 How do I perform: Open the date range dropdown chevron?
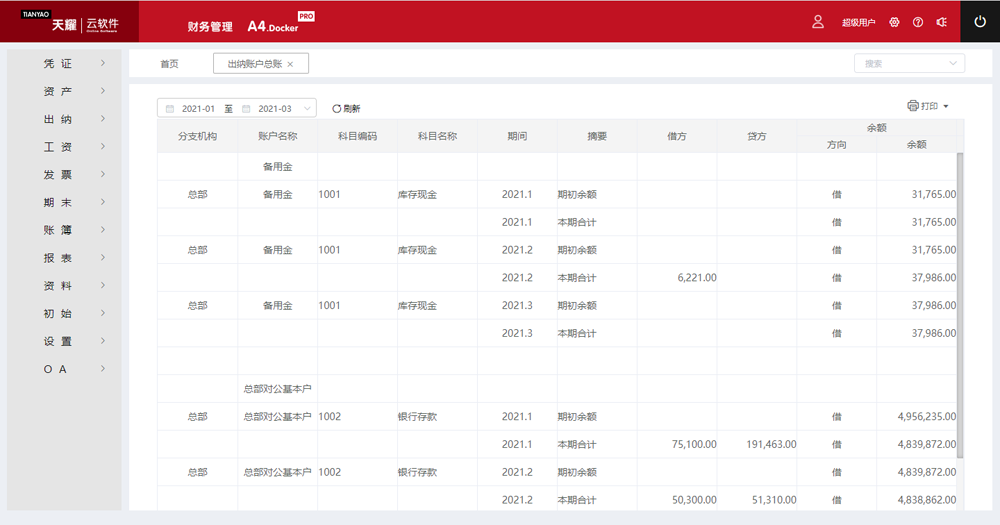[x=307, y=108]
